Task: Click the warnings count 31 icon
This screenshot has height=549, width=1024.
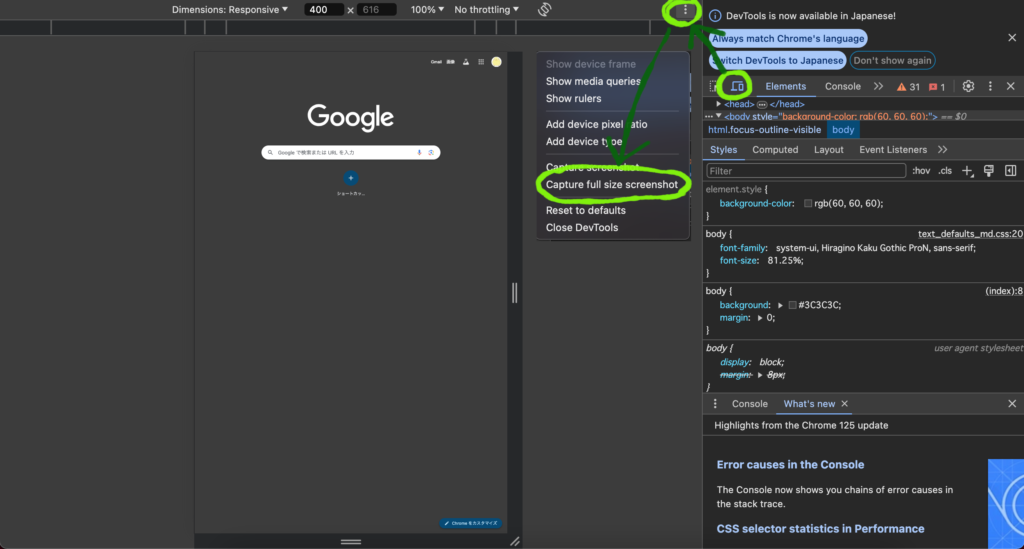Action: click(908, 87)
